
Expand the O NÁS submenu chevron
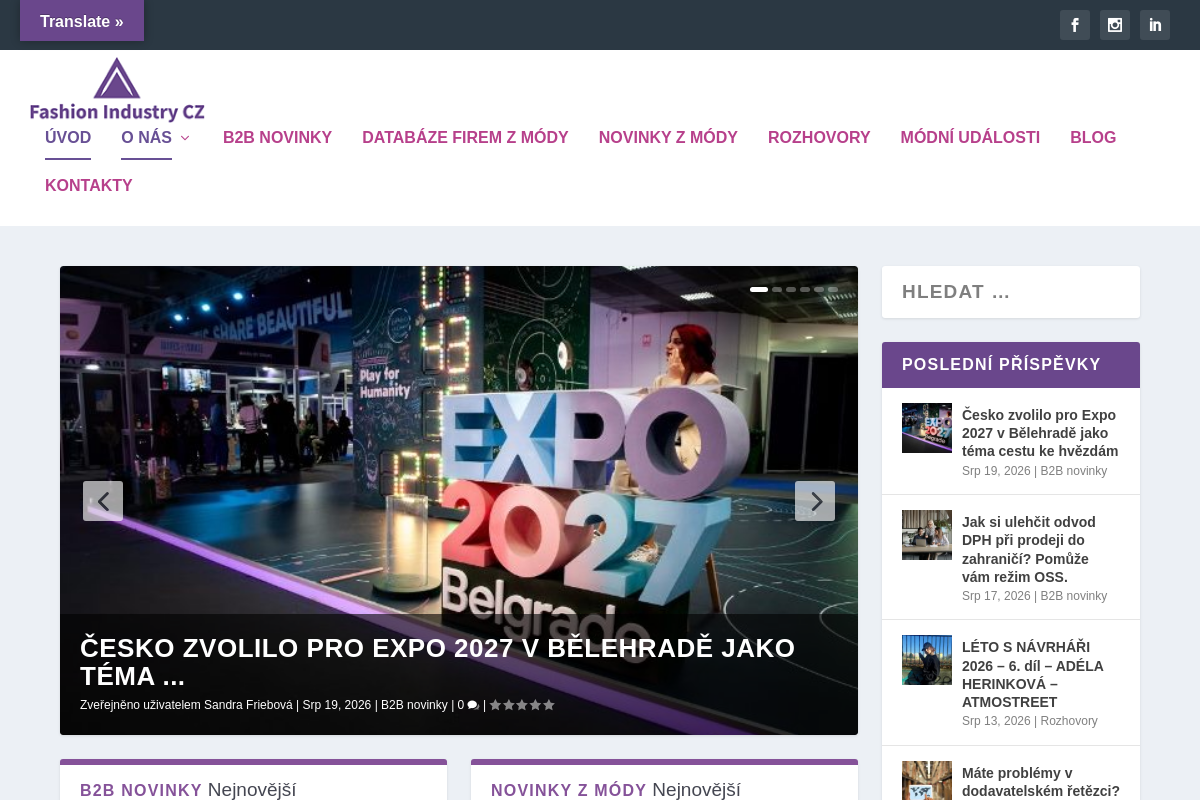[x=185, y=138]
